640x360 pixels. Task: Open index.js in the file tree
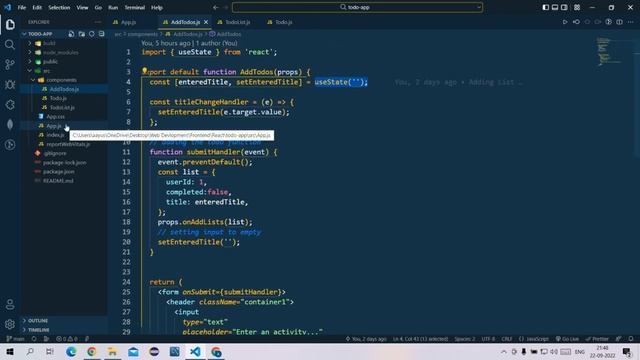pos(55,135)
